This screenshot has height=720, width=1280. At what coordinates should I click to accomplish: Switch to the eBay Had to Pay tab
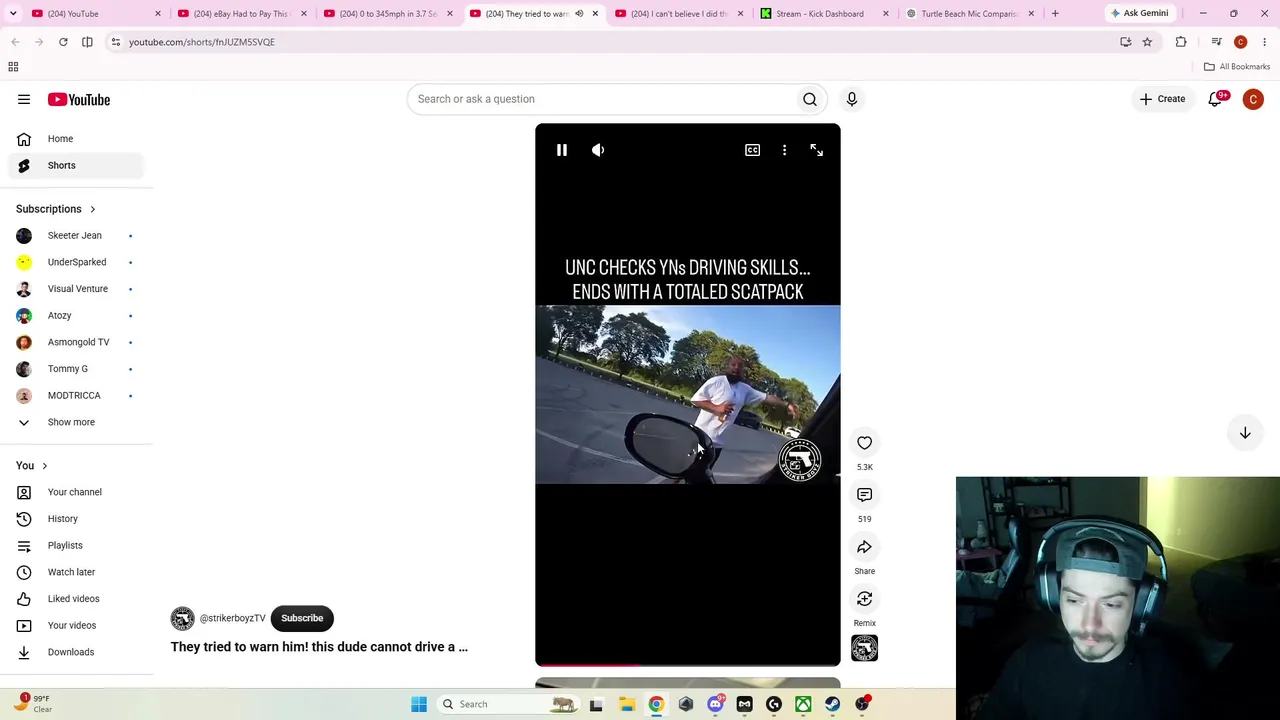241,14
